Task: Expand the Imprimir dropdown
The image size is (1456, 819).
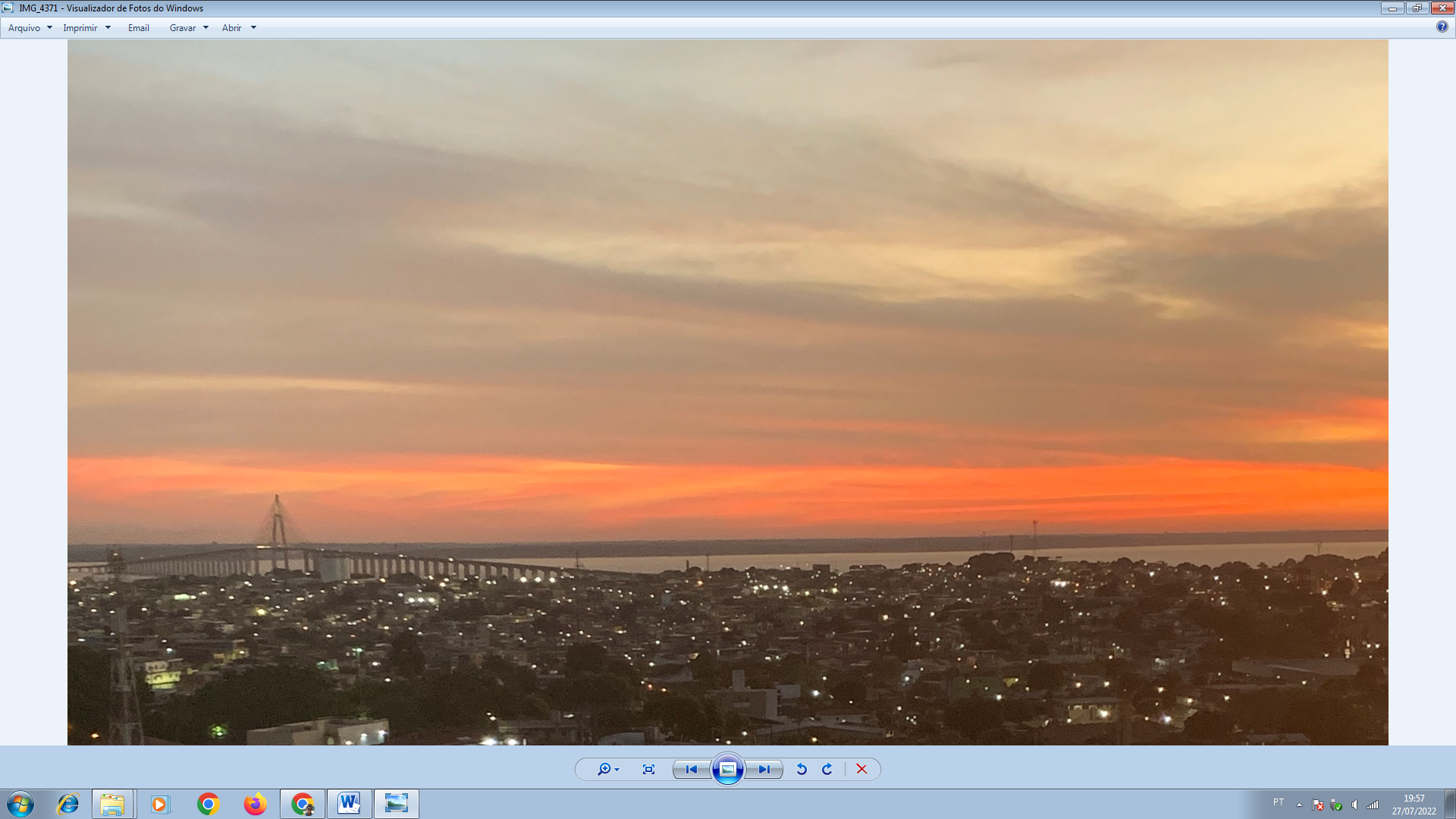Action: tap(108, 28)
